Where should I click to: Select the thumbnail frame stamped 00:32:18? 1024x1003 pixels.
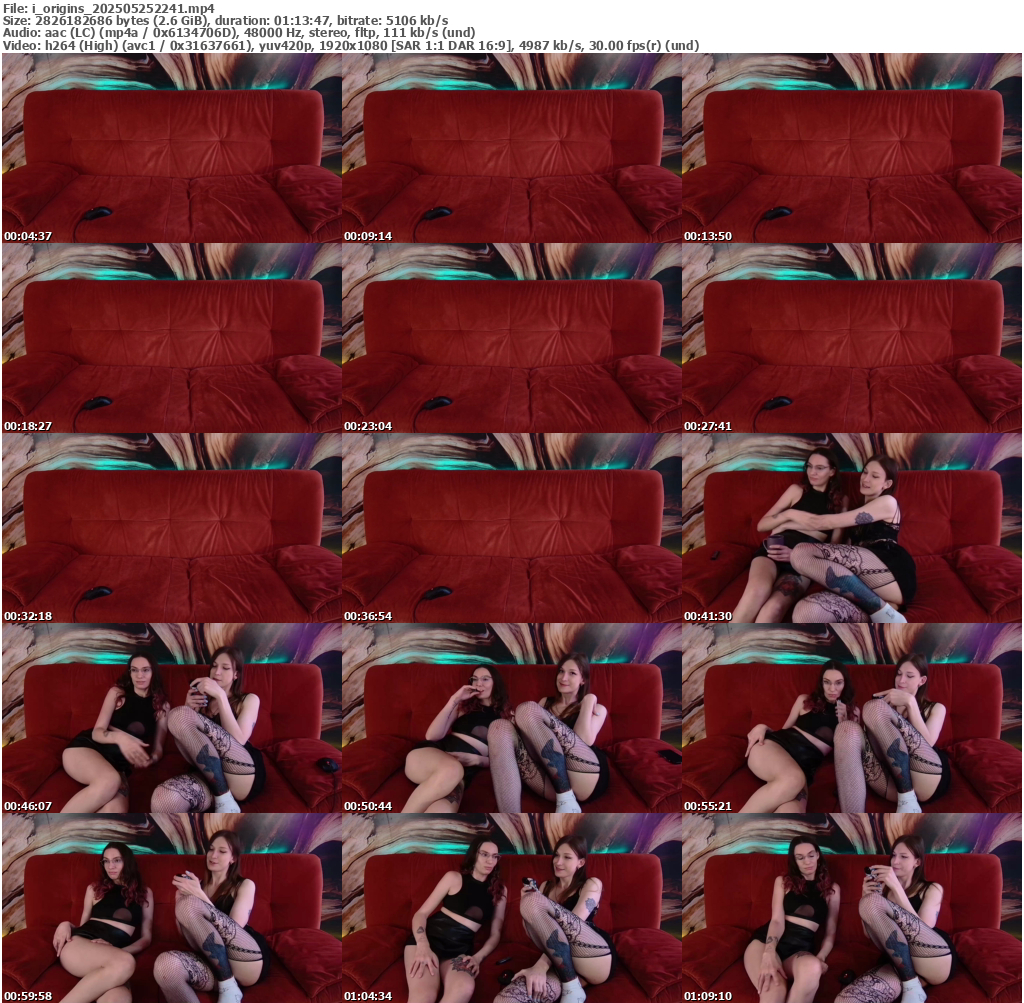(172, 528)
